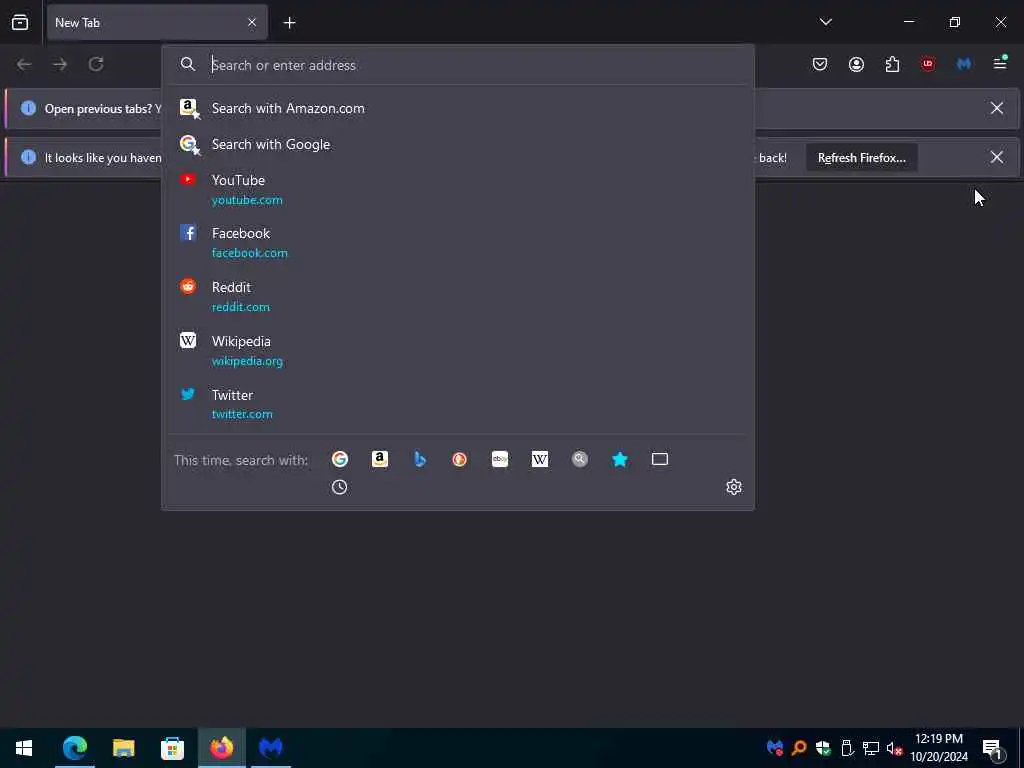
Task: Click the twitter.com URL text
Action: (x=242, y=414)
